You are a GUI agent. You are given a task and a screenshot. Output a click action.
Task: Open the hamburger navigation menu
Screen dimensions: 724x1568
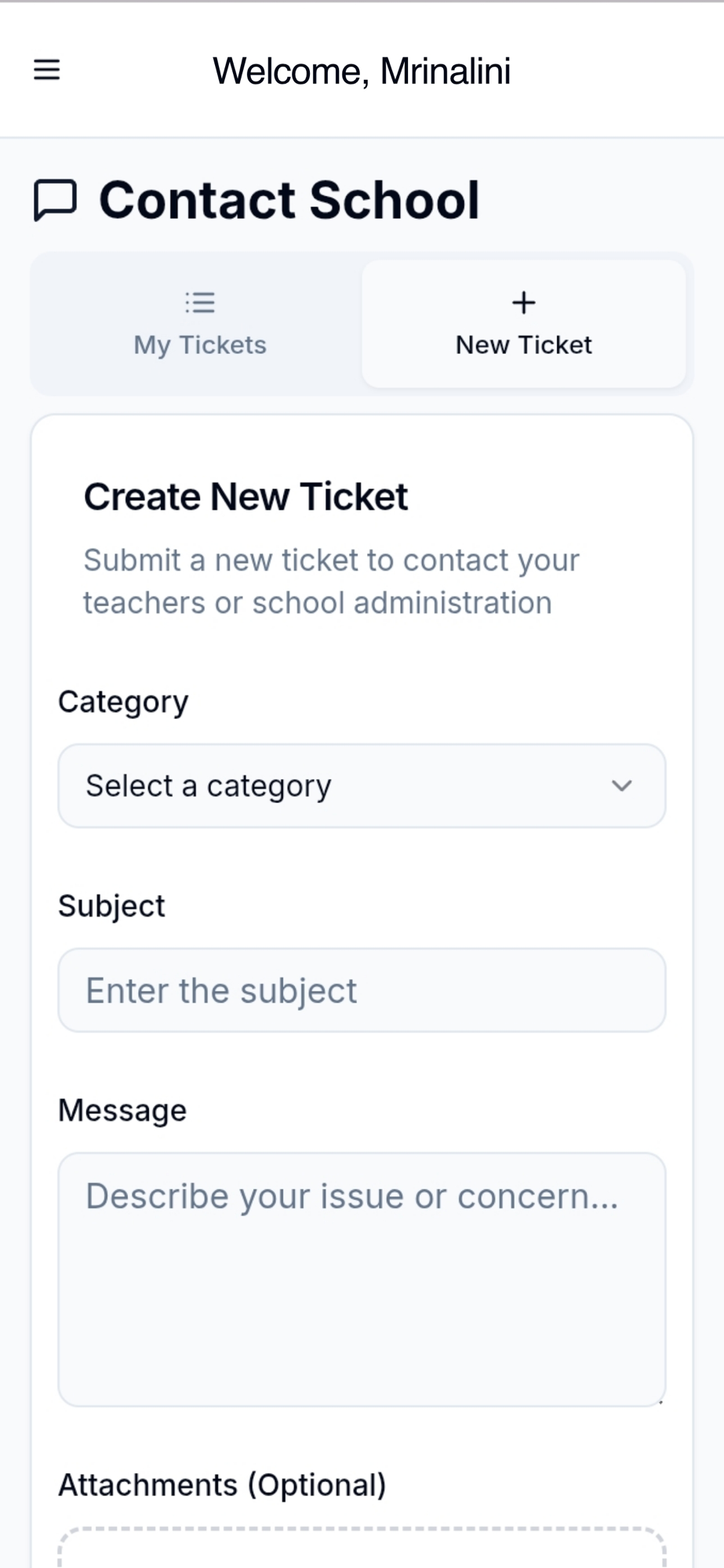click(47, 70)
